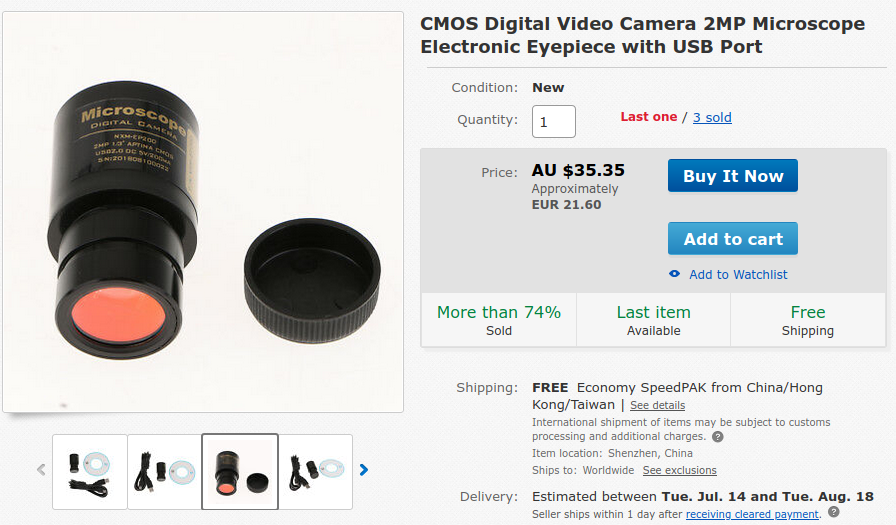Open the 3 sold link
The width and height of the screenshot is (896, 525).
point(712,117)
